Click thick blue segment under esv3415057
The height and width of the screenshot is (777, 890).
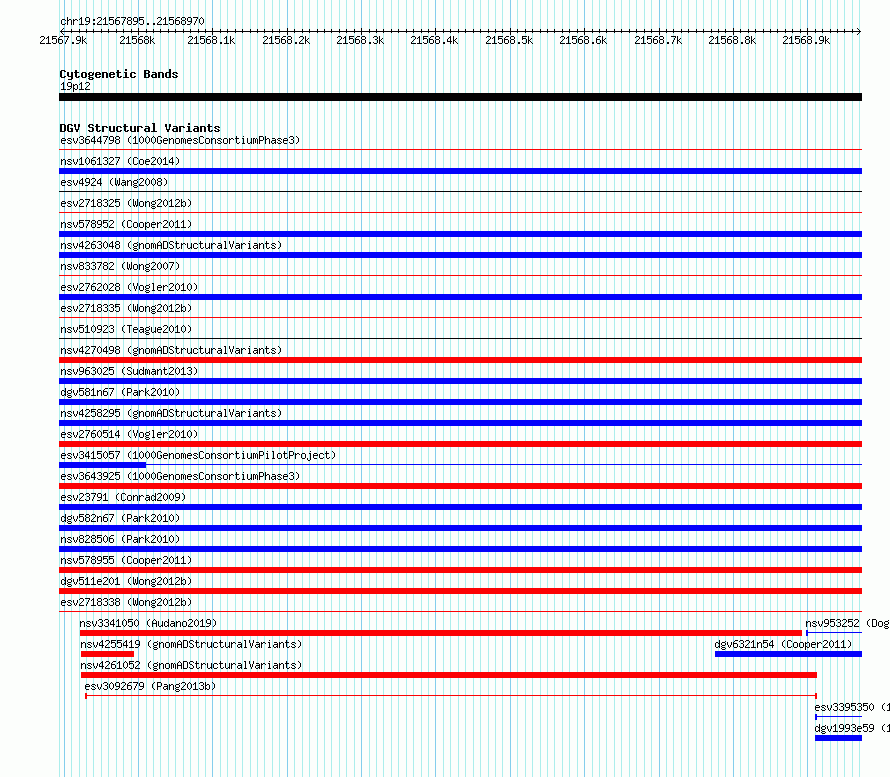[x=103, y=465]
